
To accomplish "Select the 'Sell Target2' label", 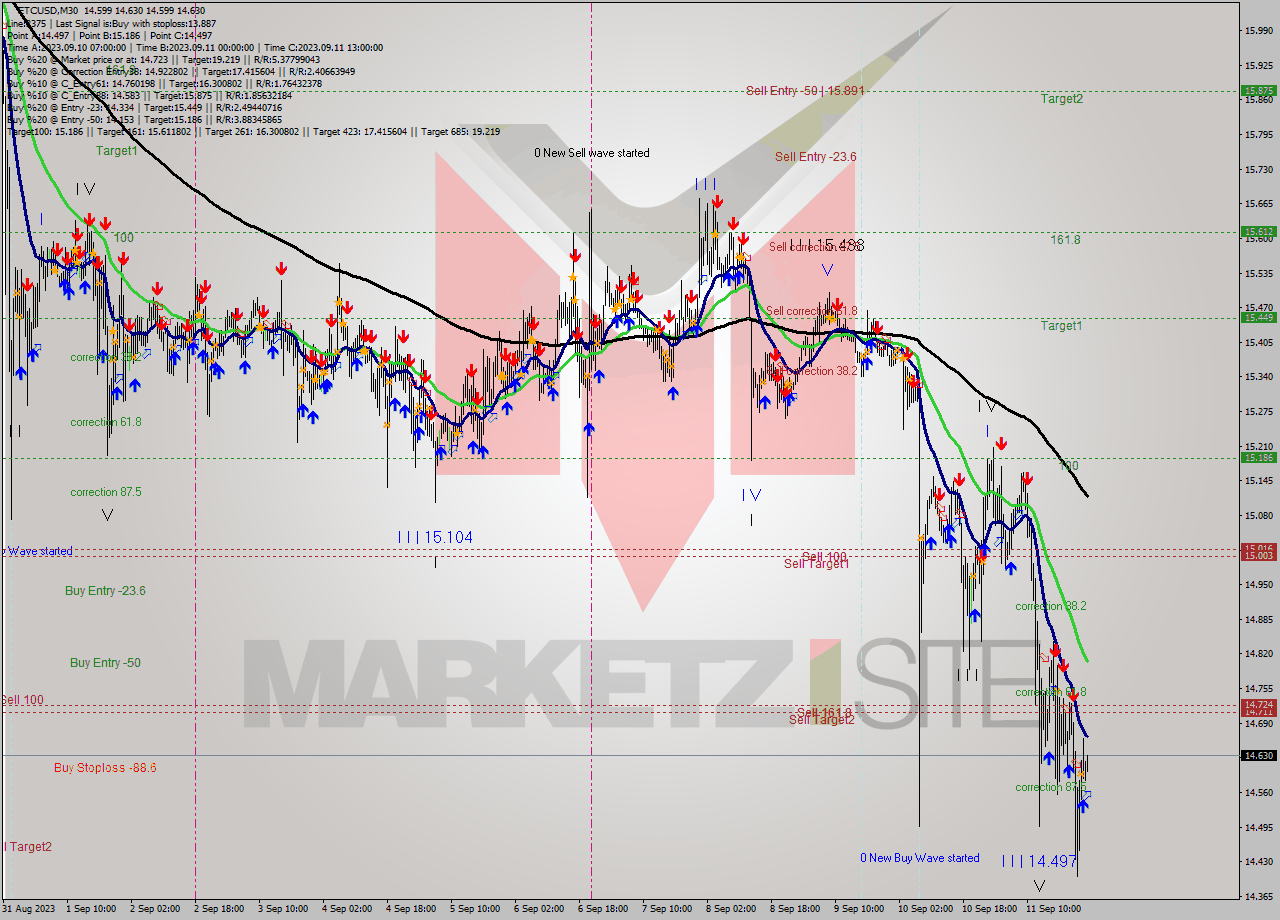I will [x=822, y=719].
